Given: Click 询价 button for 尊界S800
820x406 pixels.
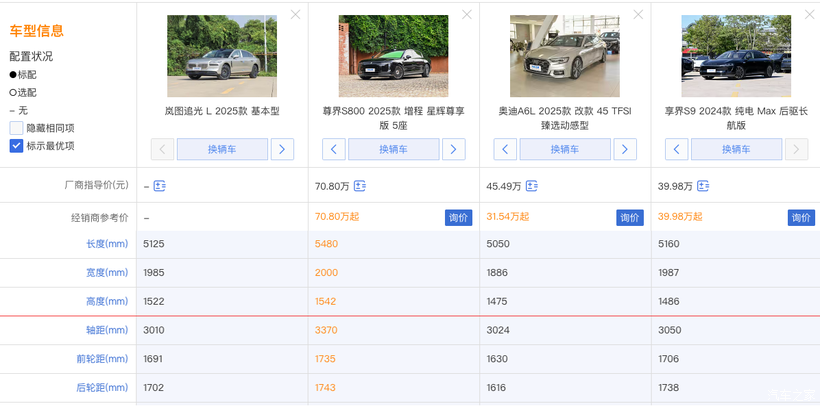Looking at the screenshot, I should pos(458,217).
